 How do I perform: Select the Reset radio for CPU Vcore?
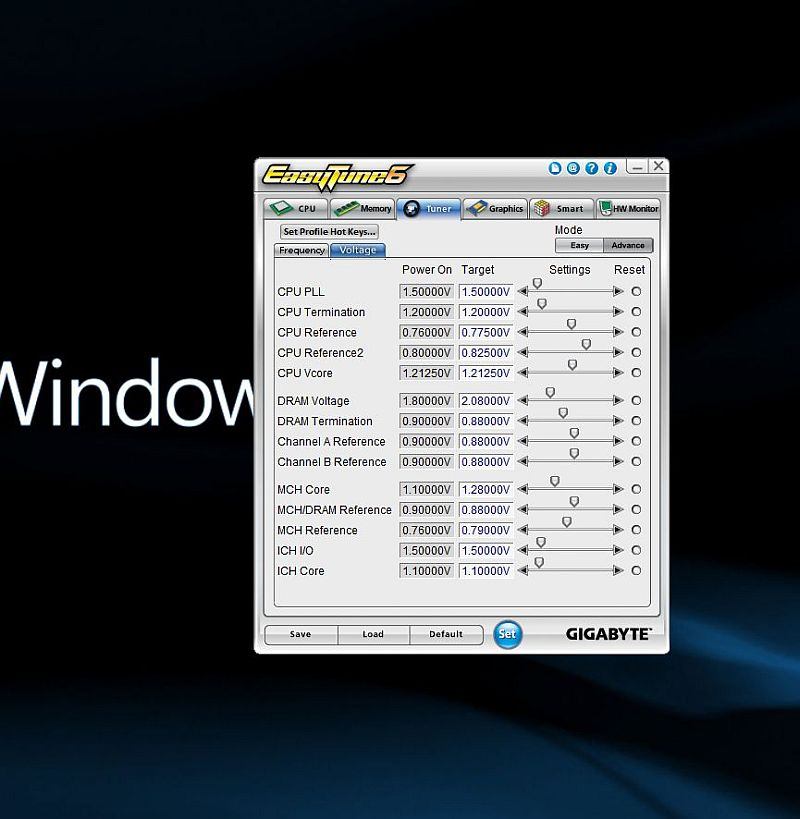(636, 373)
